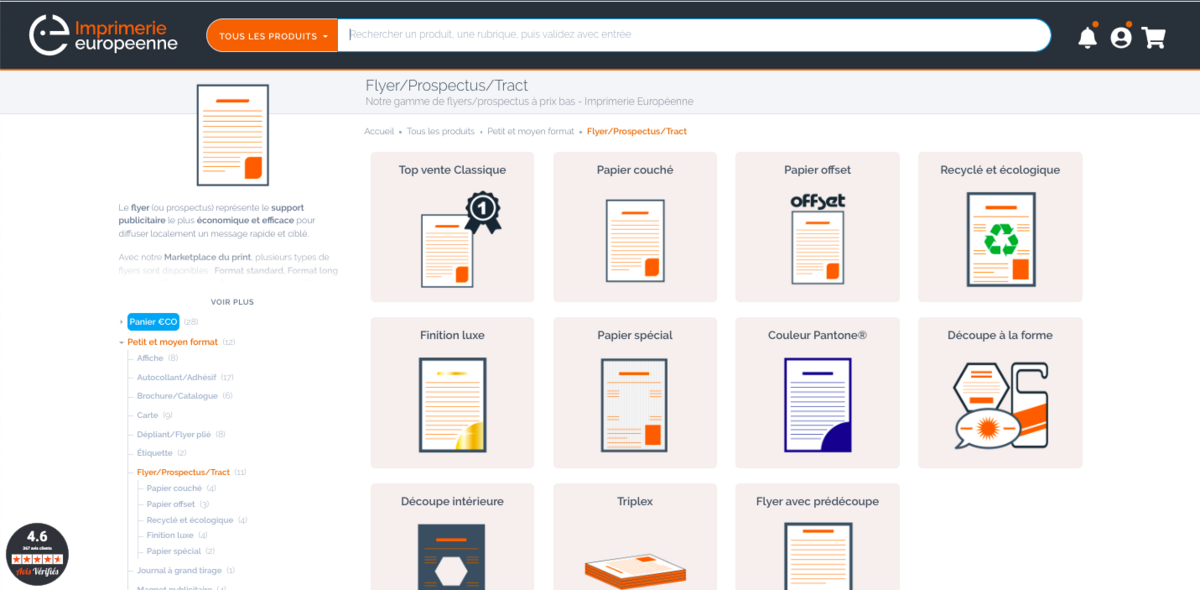Image resolution: width=1200 pixels, height=590 pixels.
Task: Go to the Accueil breadcrumb link
Action: [379, 131]
